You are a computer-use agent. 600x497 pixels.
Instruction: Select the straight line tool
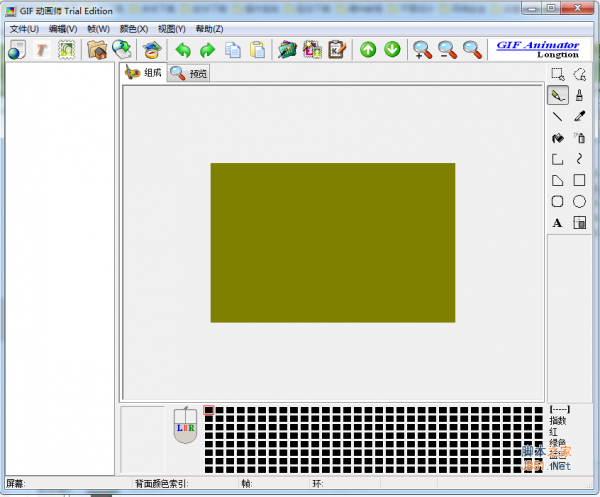click(x=558, y=117)
